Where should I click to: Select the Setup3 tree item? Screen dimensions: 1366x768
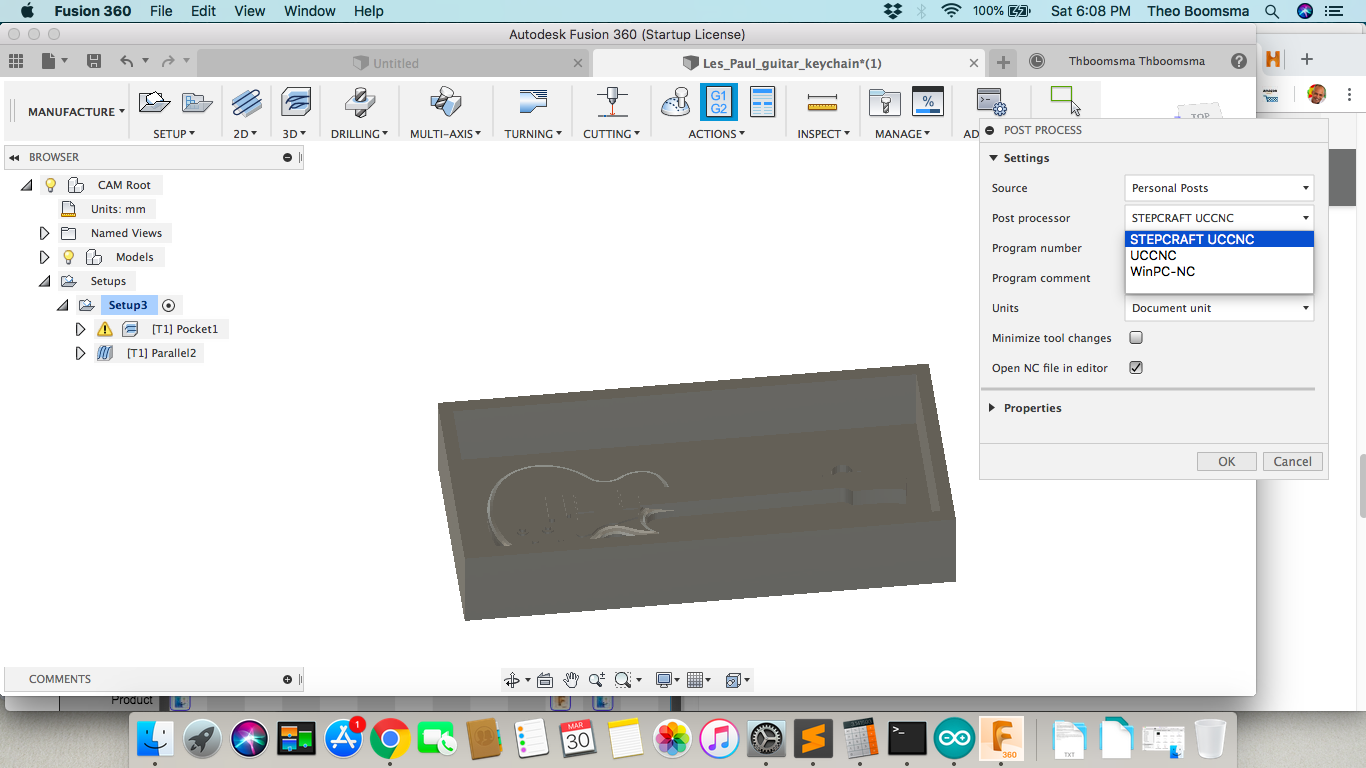coord(128,305)
